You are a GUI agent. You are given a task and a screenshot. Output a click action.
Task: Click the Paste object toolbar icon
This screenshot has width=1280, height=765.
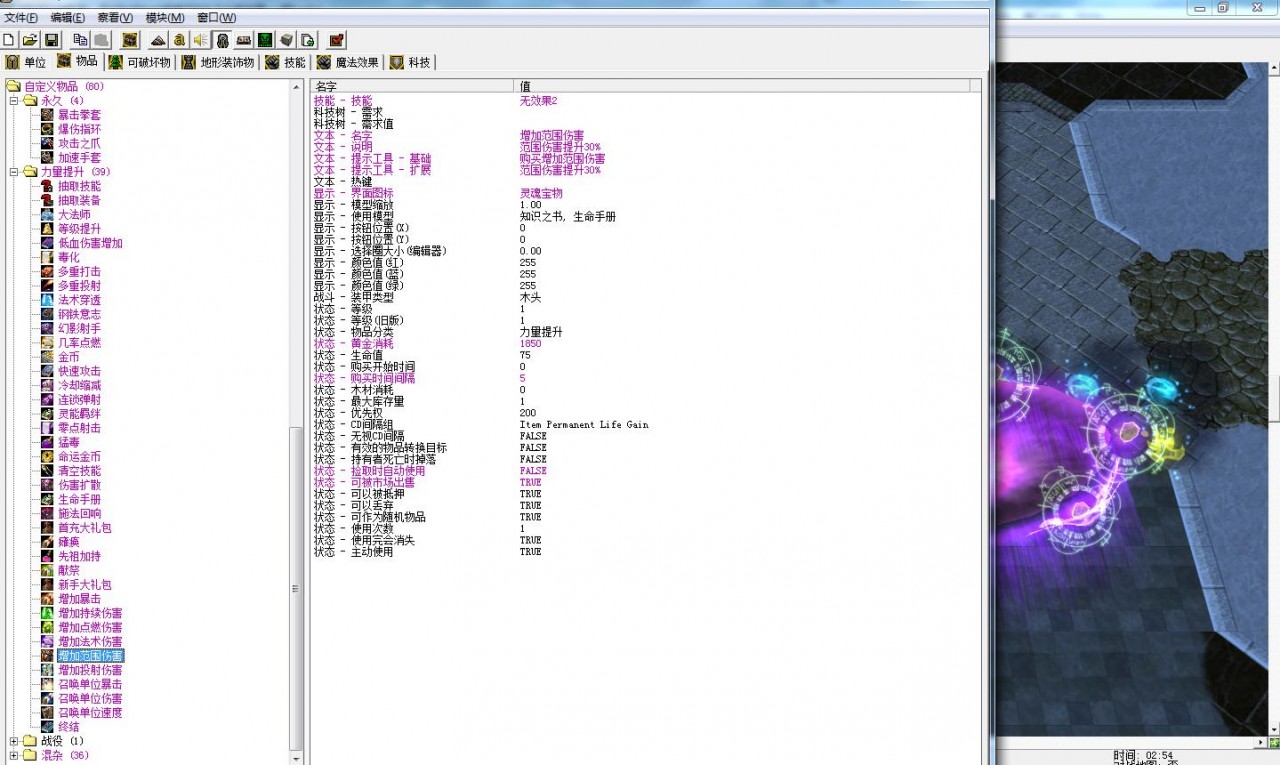(x=101, y=40)
